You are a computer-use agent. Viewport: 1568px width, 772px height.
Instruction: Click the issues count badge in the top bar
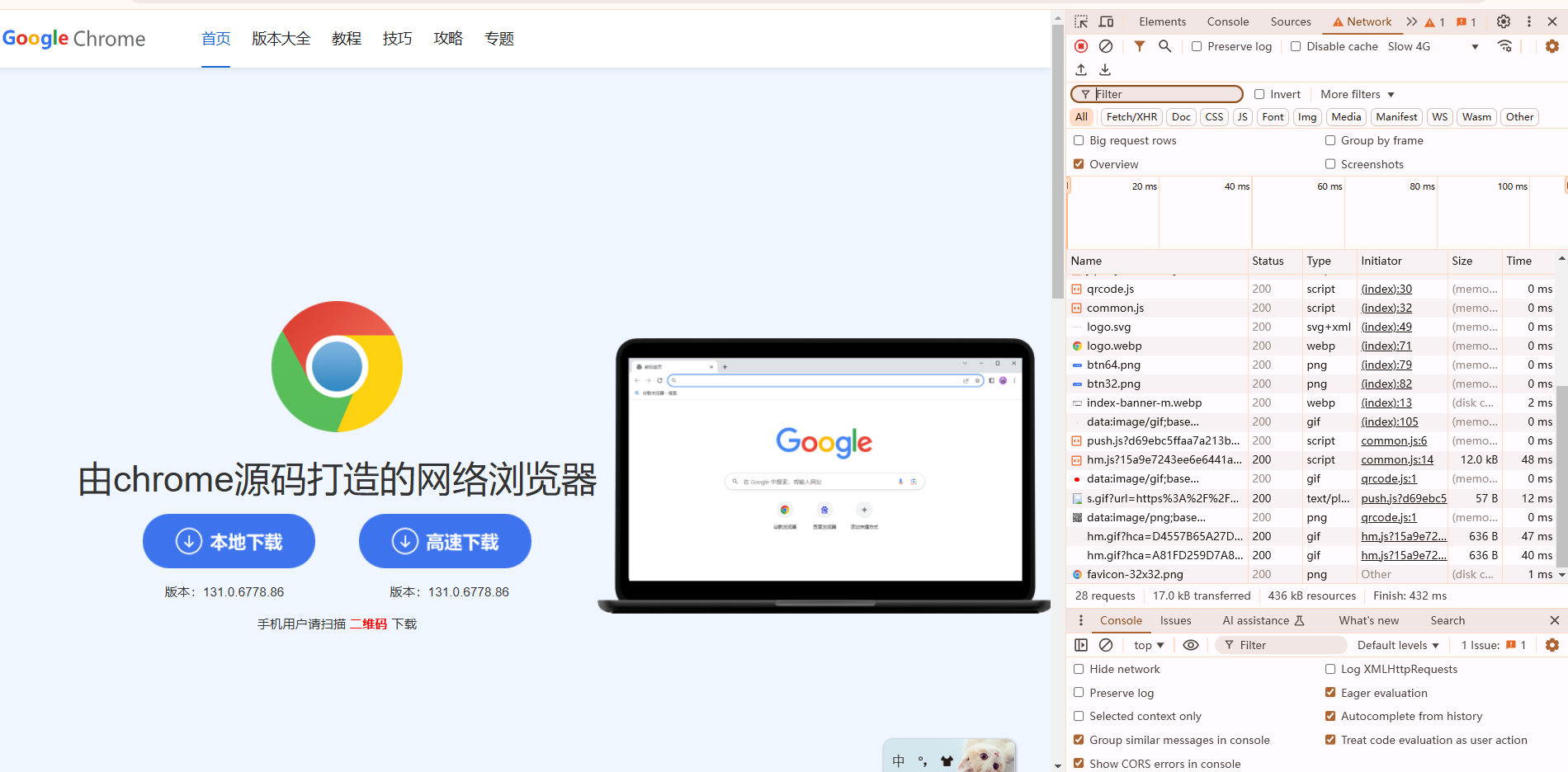pos(1466,22)
